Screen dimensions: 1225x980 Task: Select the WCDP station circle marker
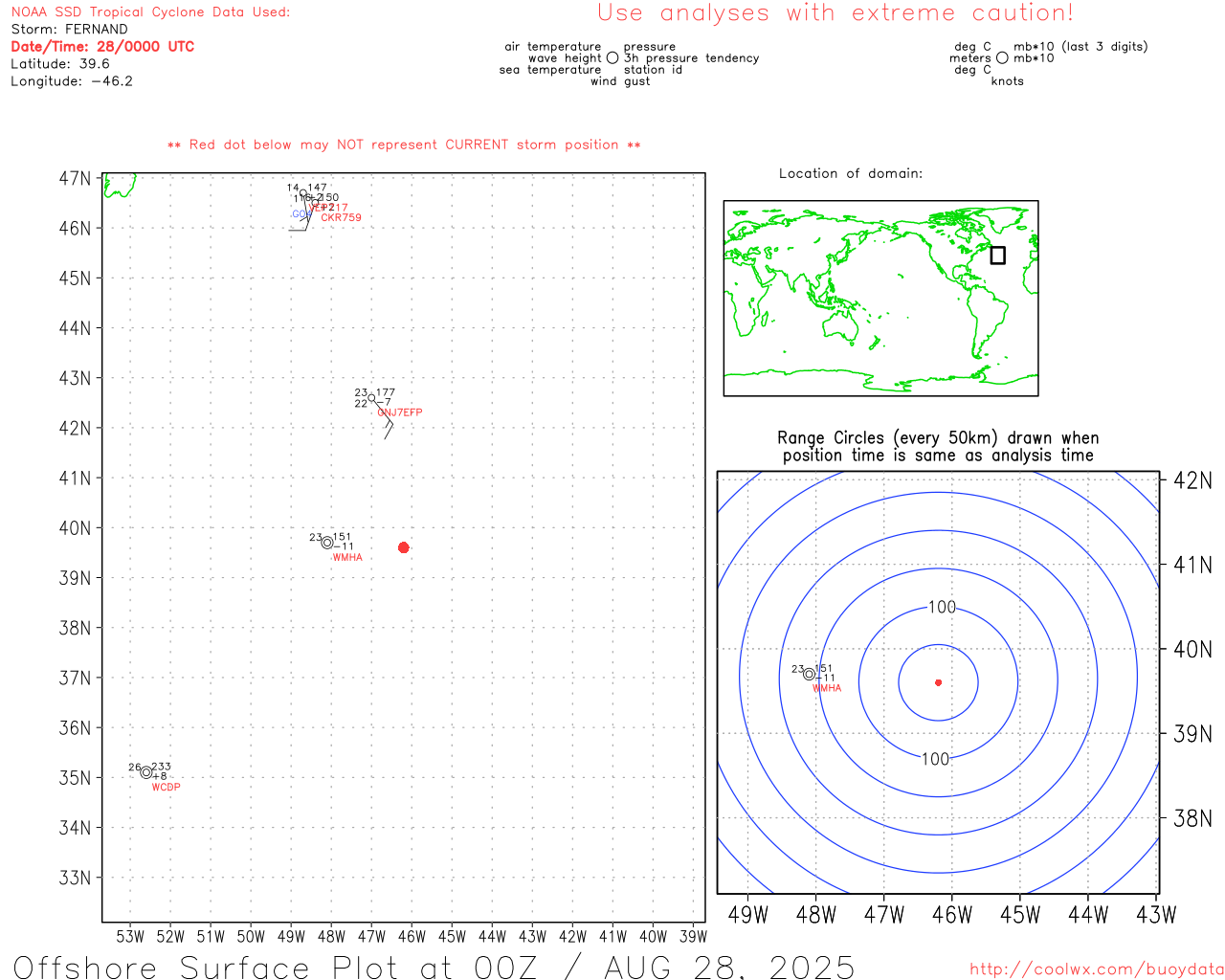pos(146,772)
